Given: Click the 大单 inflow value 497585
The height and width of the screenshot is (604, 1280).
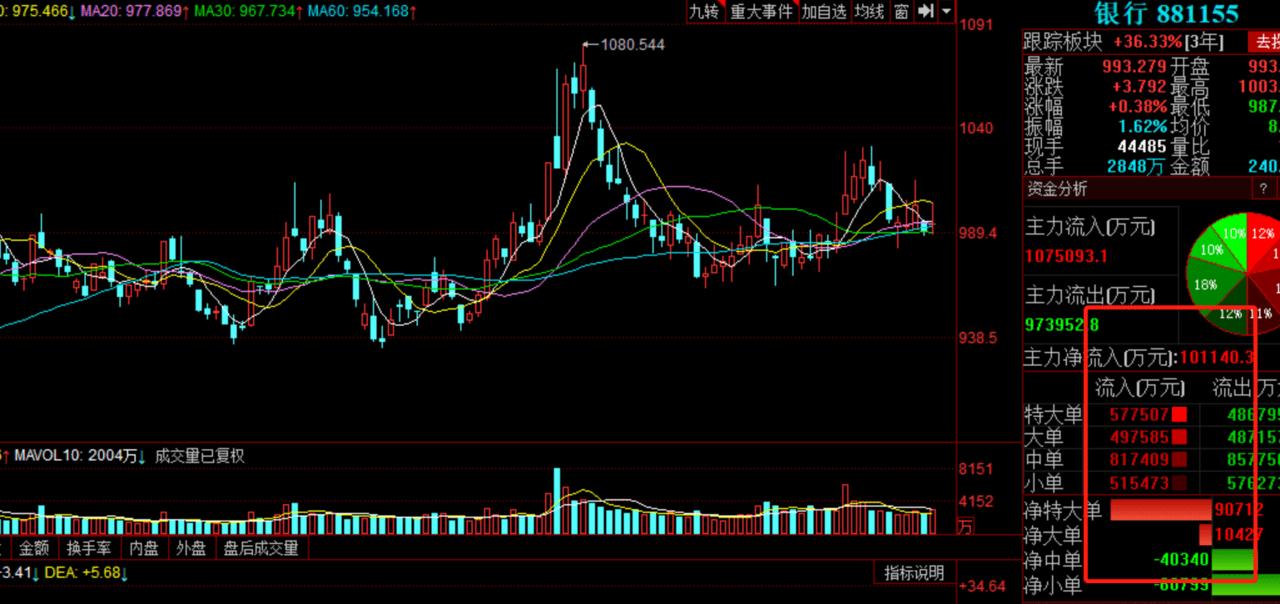Looking at the screenshot, I should 1139,437.
